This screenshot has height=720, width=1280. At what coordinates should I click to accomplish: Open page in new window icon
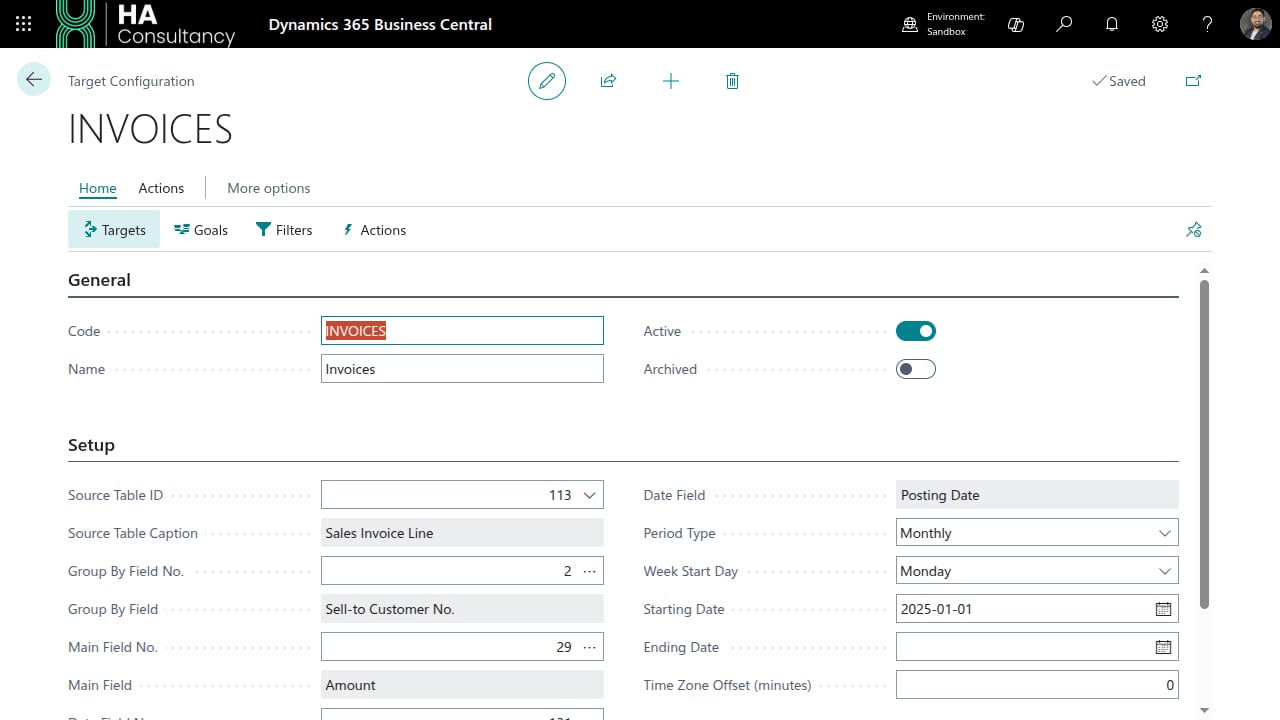pyautogui.click(x=1193, y=81)
